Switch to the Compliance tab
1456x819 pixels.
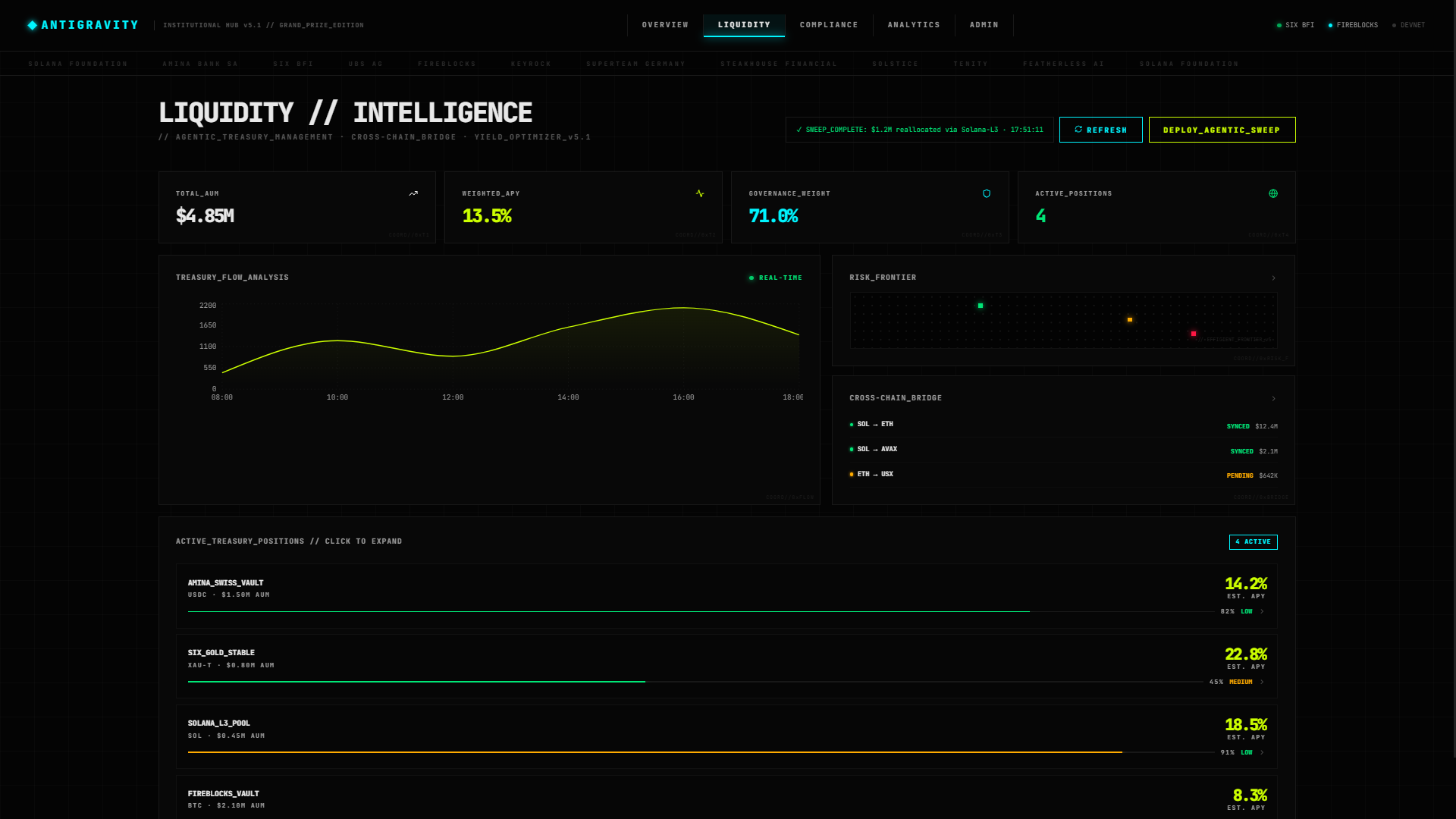coord(829,25)
